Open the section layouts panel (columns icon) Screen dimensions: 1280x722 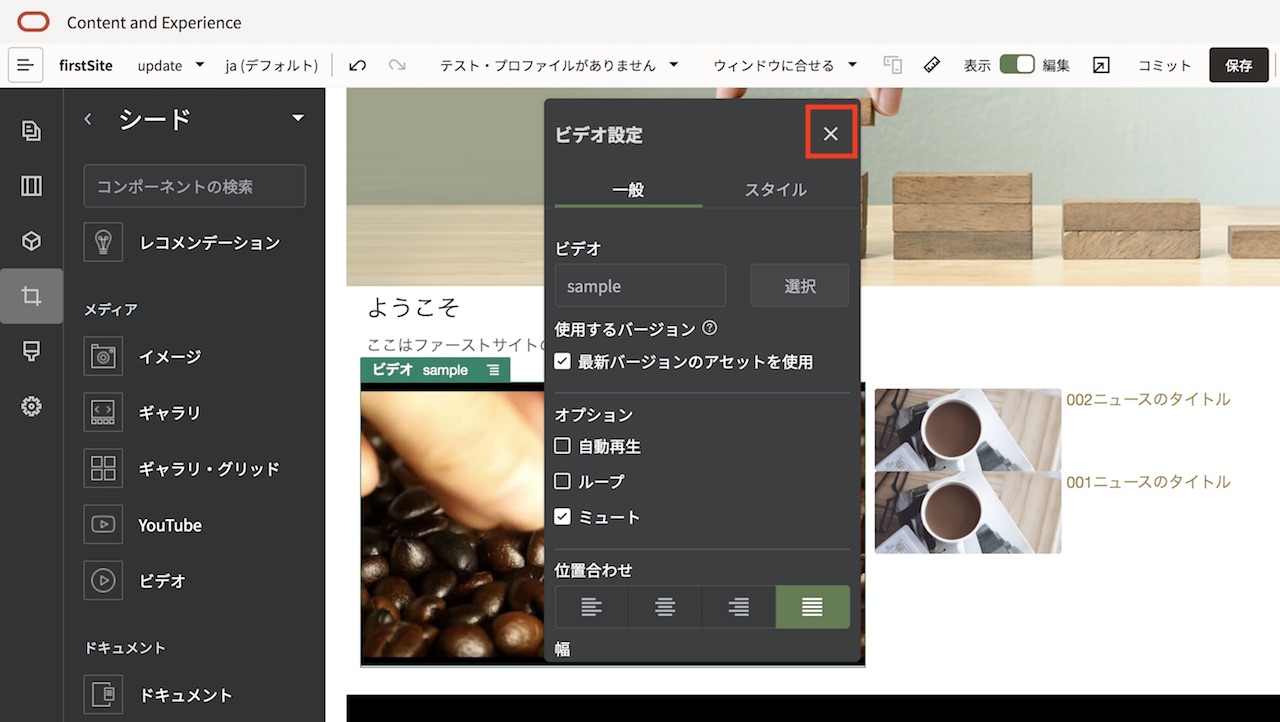click(x=31, y=185)
